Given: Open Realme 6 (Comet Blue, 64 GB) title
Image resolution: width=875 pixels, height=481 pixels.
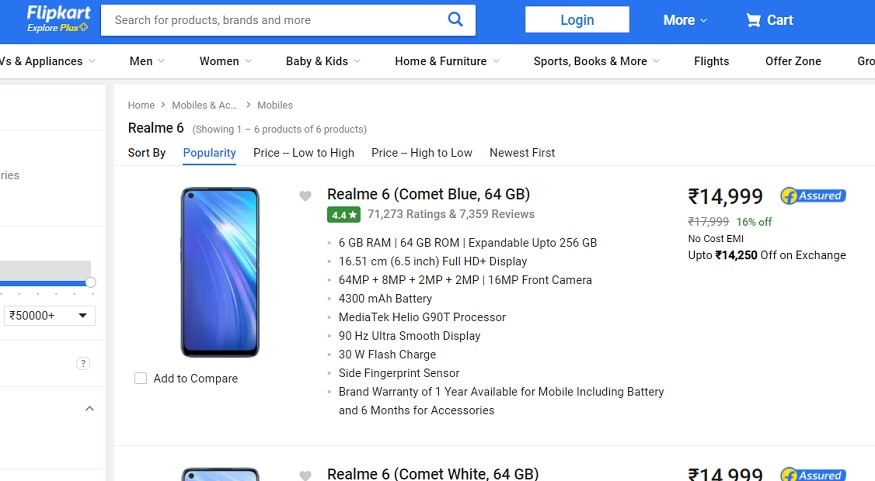Looking at the screenshot, I should (x=429, y=194).
